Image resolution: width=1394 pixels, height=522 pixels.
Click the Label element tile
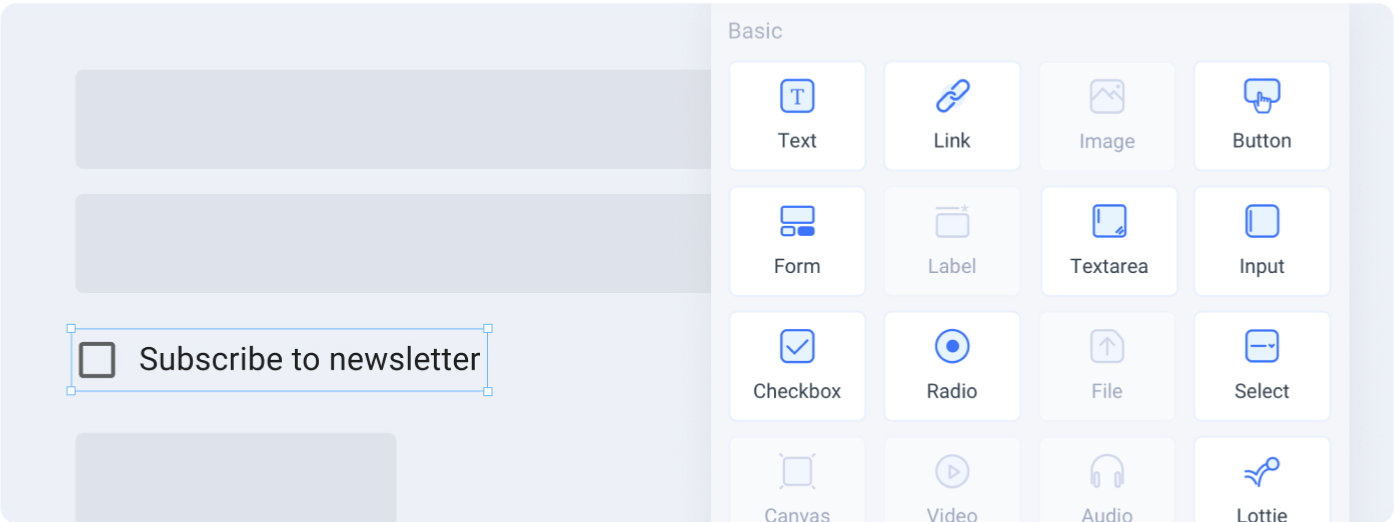tap(952, 241)
